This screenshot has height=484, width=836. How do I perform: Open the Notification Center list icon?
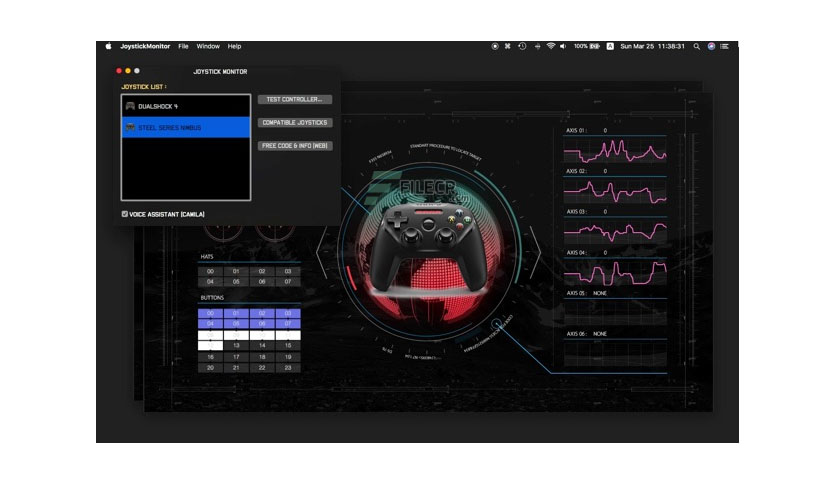[725, 46]
